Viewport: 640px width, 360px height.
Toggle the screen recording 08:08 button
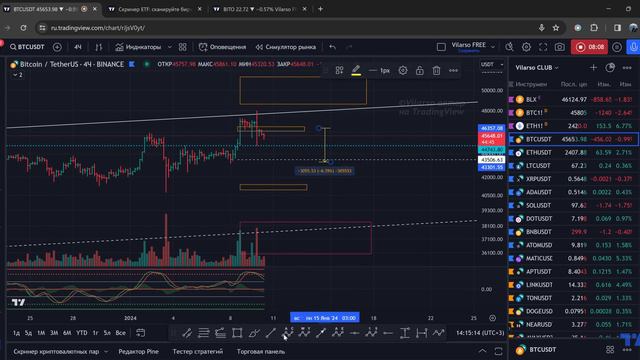589,47
